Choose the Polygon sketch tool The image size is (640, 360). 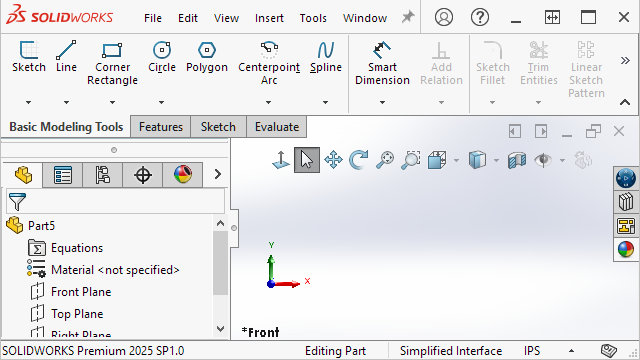pyautogui.click(x=207, y=57)
